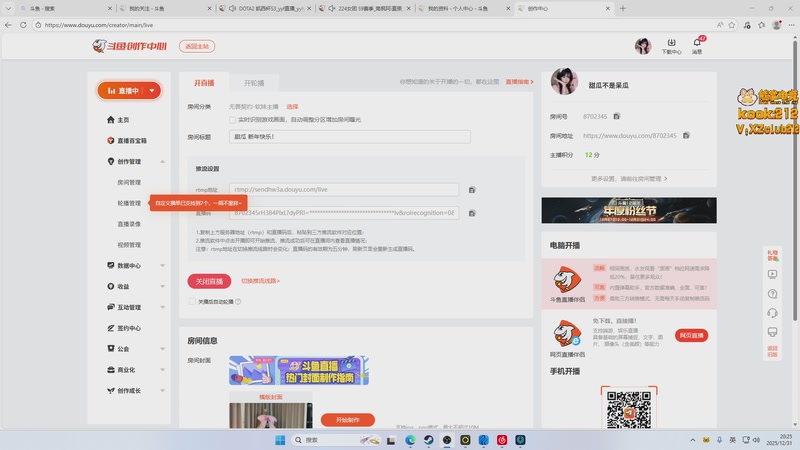Open a new browser tab with plus
This screenshot has width=800, height=450.
coord(622,8)
